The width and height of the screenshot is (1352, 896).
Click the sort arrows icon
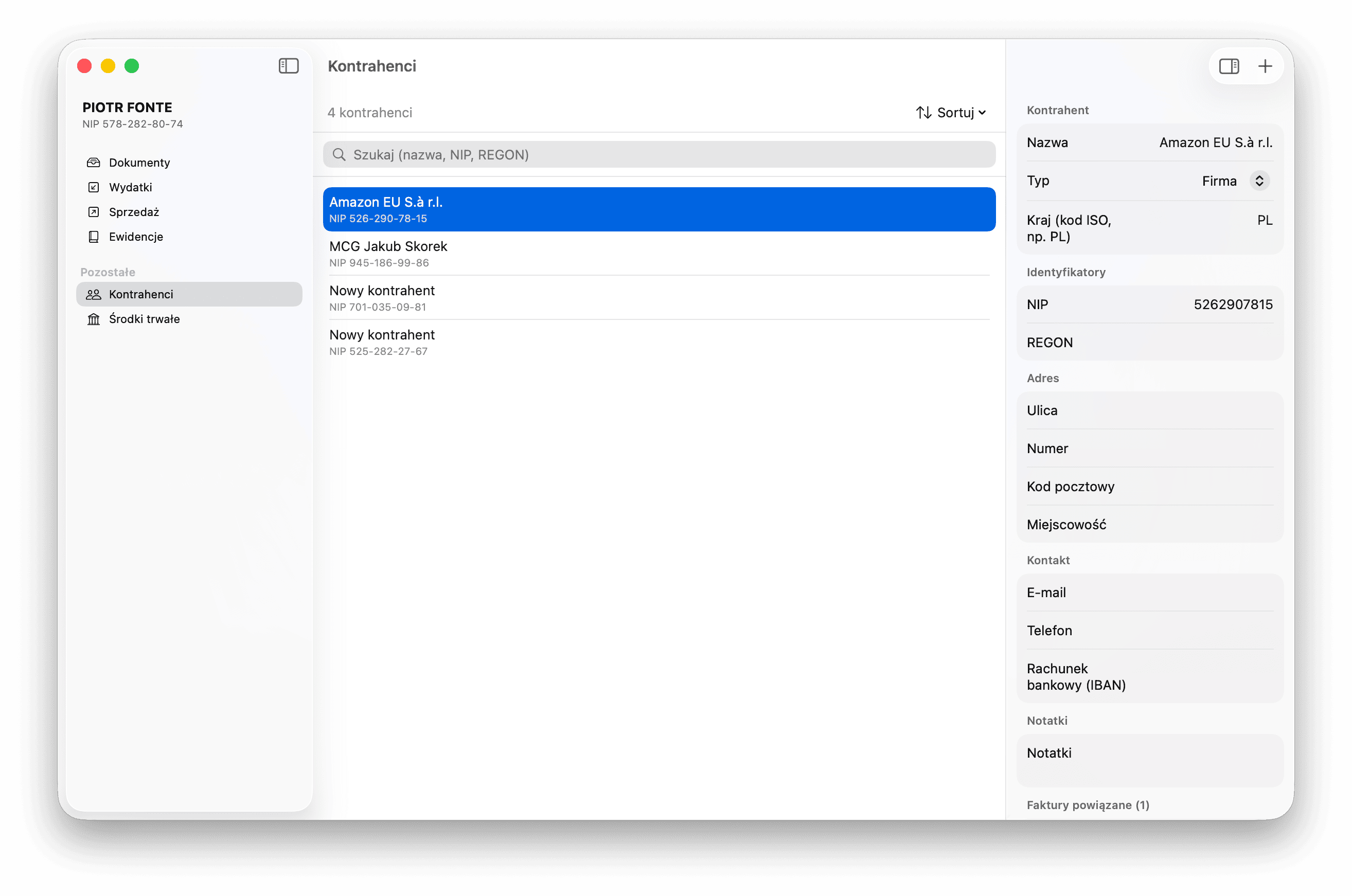pyautogui.click(x=923, y=113)
